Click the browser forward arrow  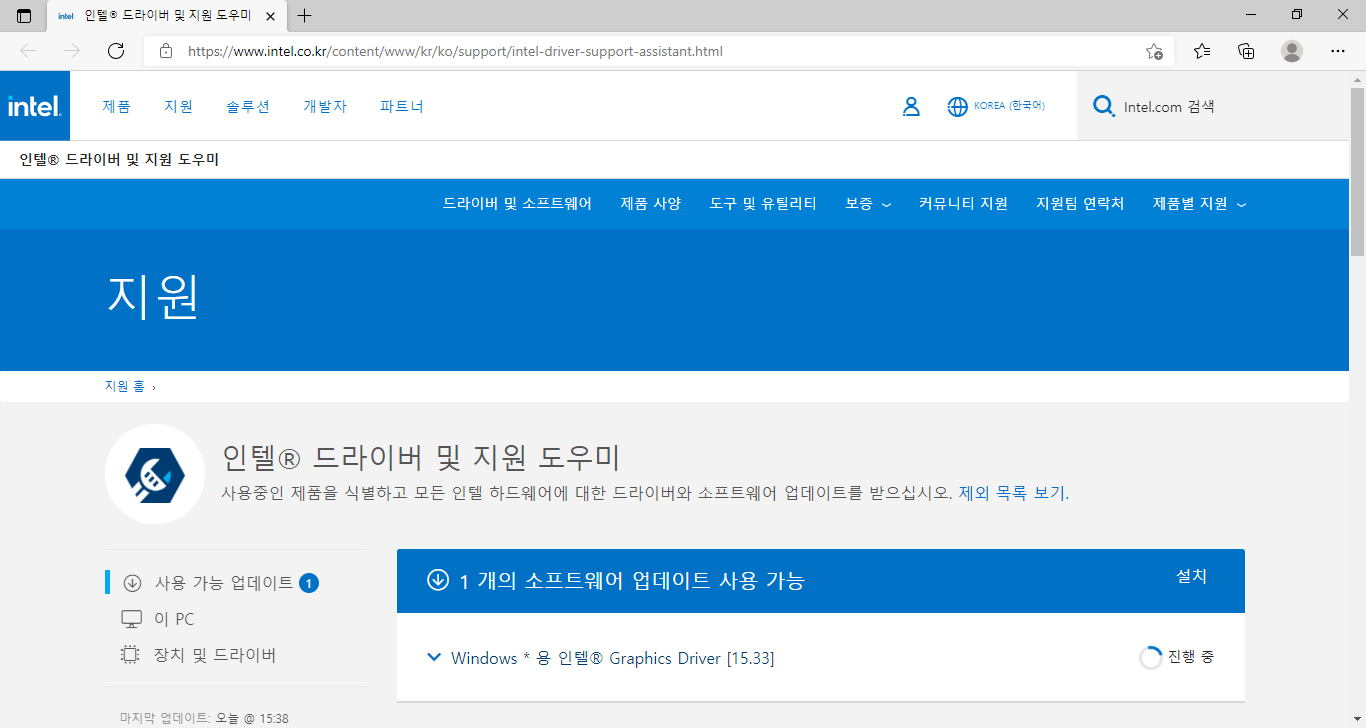coord(71,51)
